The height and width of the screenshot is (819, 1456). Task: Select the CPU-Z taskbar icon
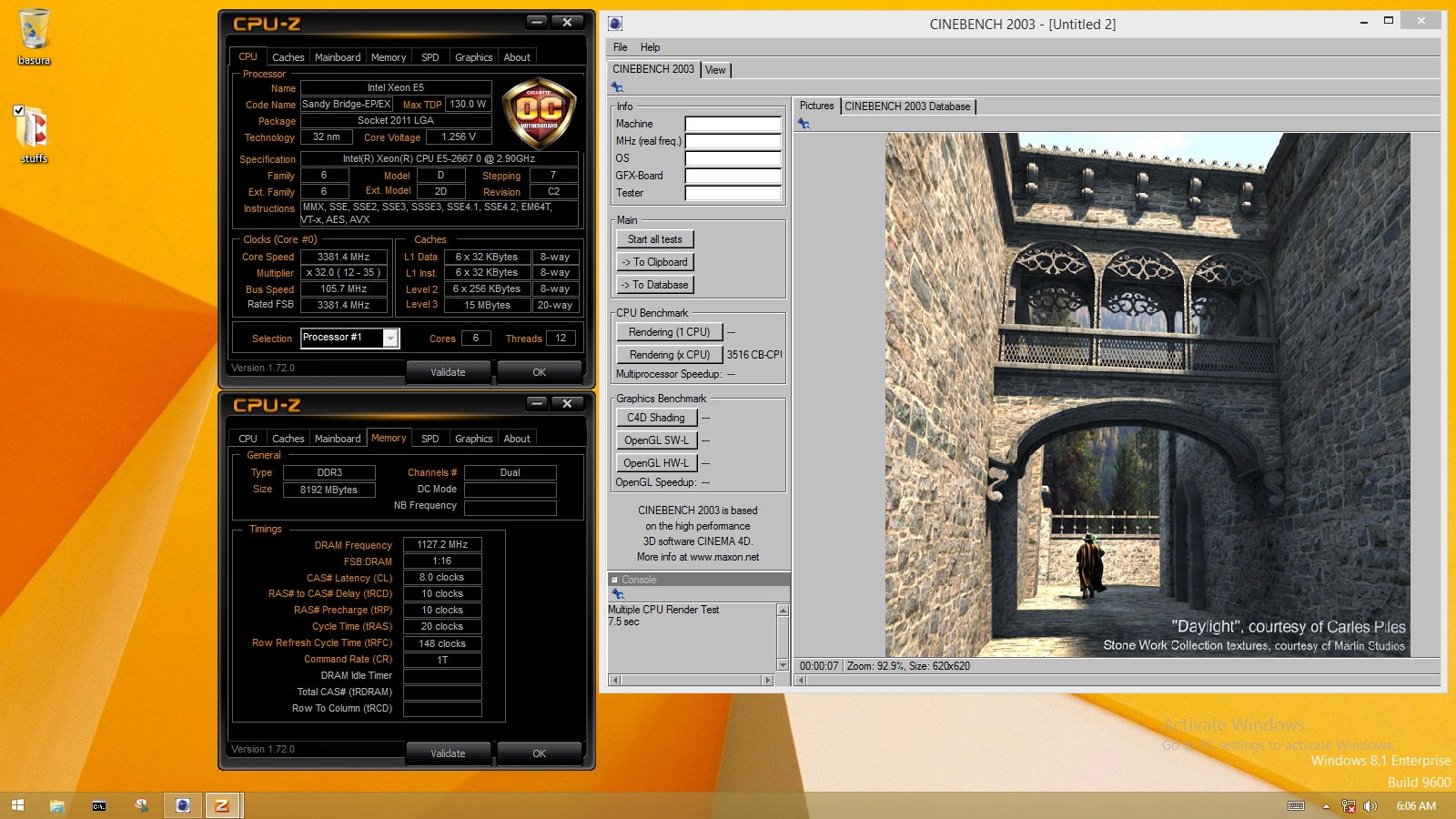[x=222, y=805]
